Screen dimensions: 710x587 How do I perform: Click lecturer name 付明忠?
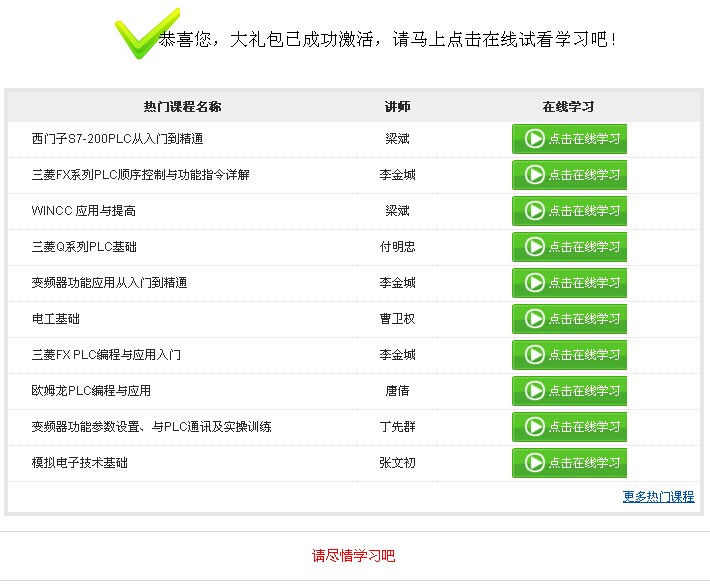[397, 247]
